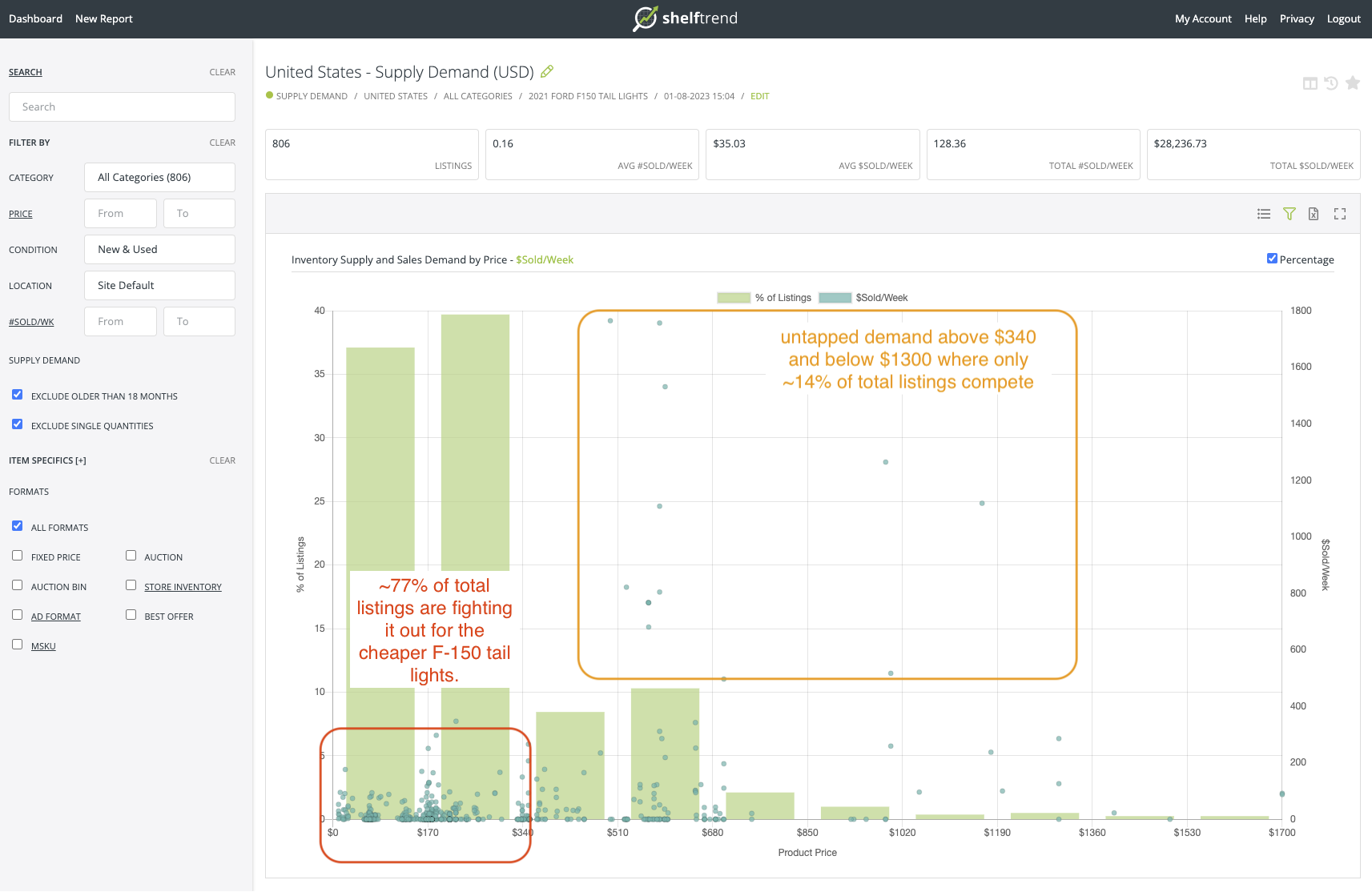The width and height of the screenshot is (1372, 892).
Task: Click the Price From field
Action: 120,213
